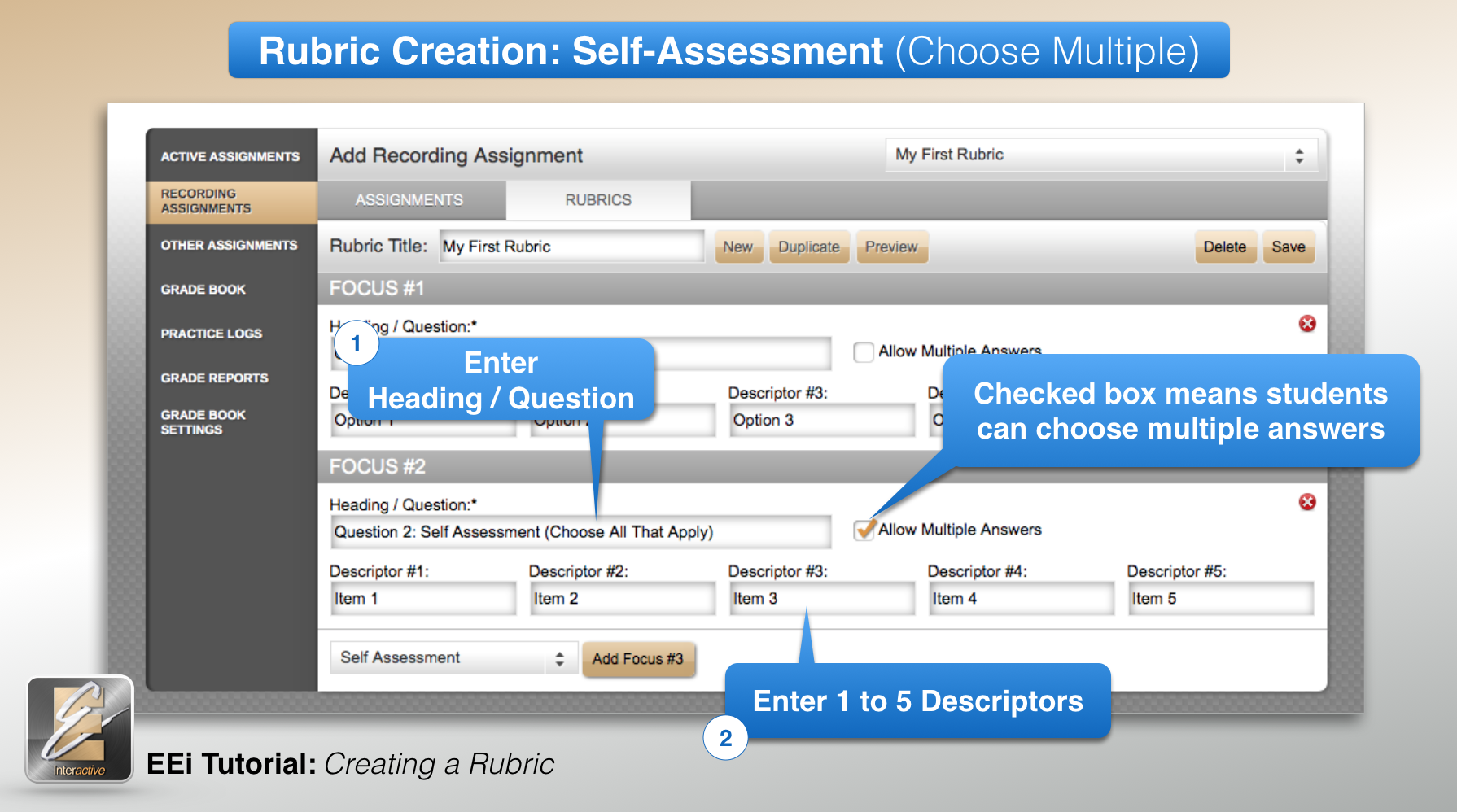This screenshot has width=1457, height=812.
Task: Open Other Assignments in sidebar
Action: [x=231, y=245]
